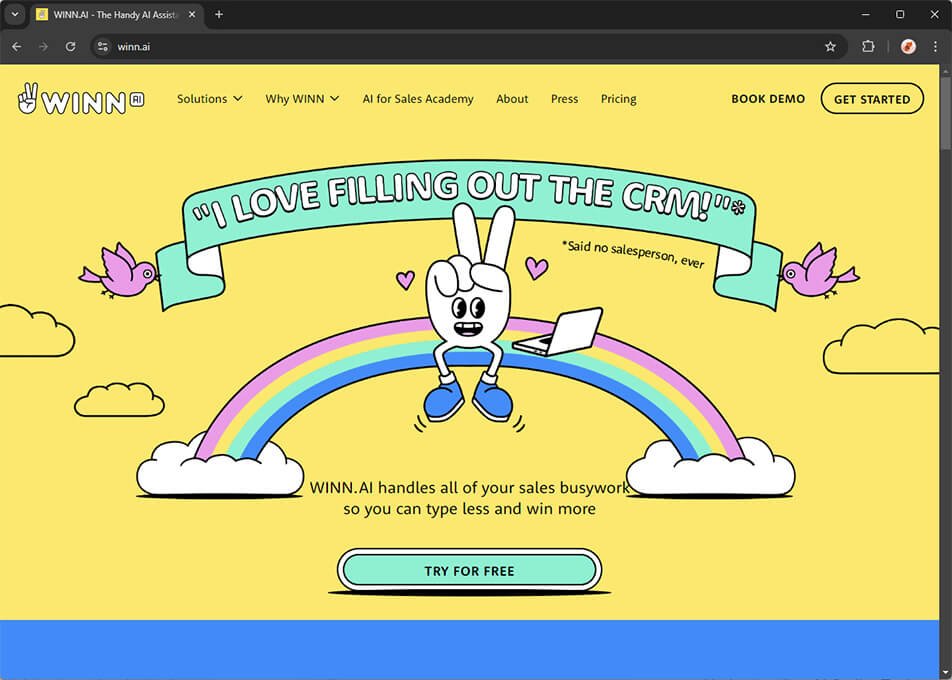Click 'WINN.AI handles all of your sales busywork' text
Image resolution: width=952 pixels, height=680 pixels.
(469, 488)
